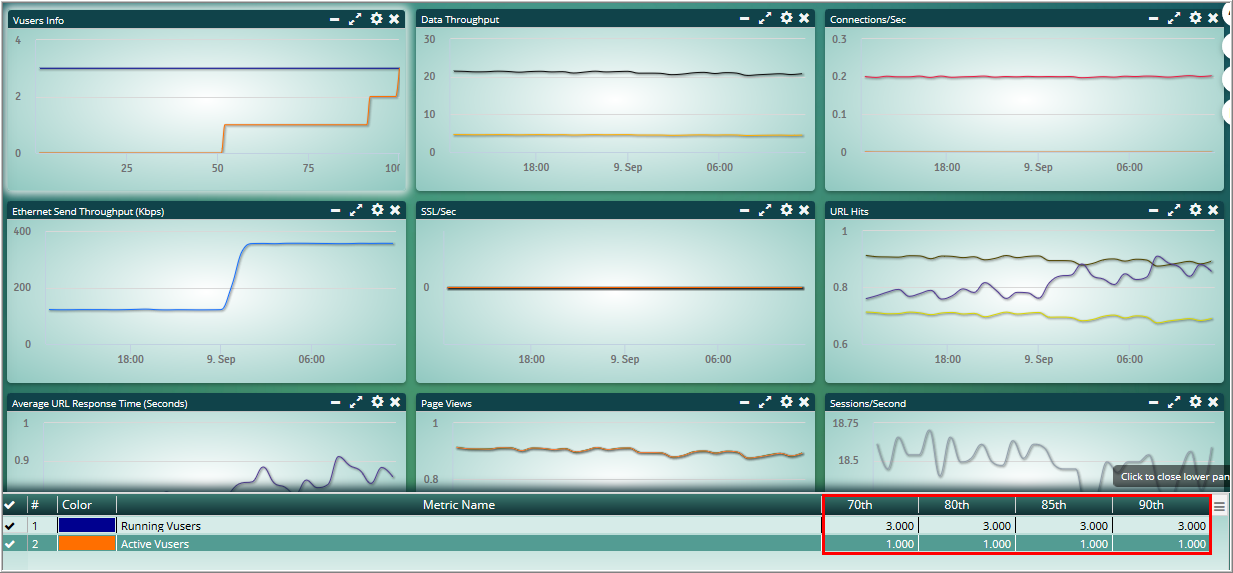Sort by the Metric Name column header
Viewport: 1233px width, 573px height.
pyautogui.click(x=459, y=505)
